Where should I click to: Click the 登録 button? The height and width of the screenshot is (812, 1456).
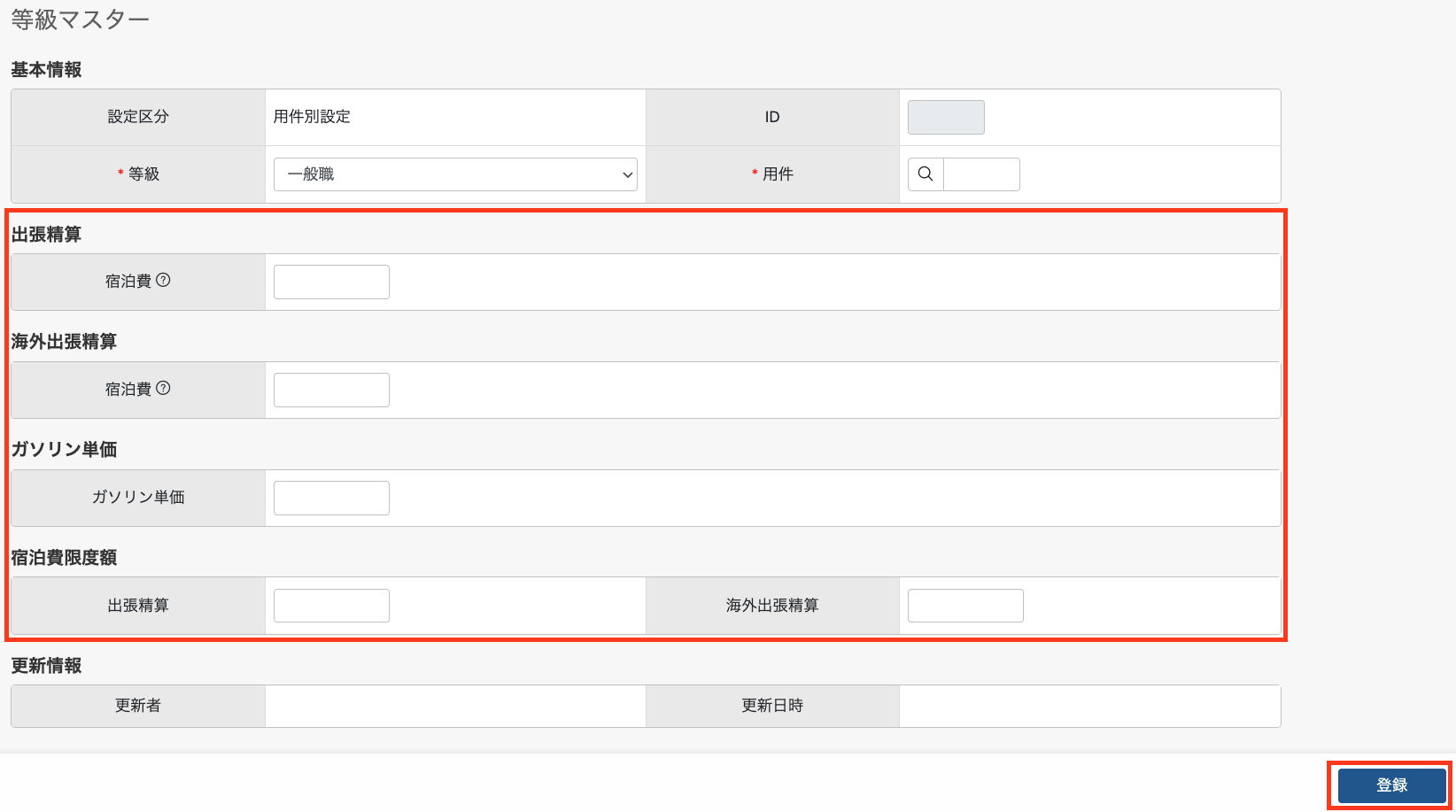tap(1391, 785)
